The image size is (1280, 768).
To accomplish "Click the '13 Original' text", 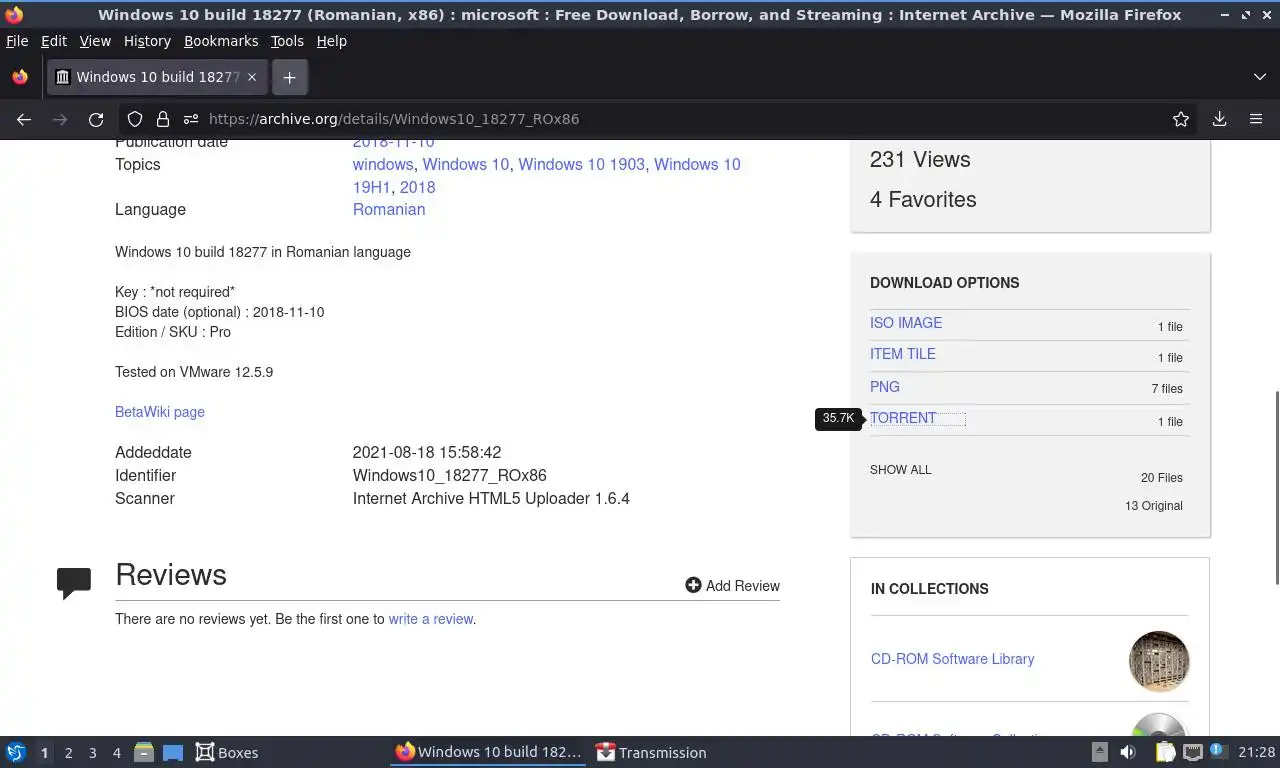I will [1154, 506].
